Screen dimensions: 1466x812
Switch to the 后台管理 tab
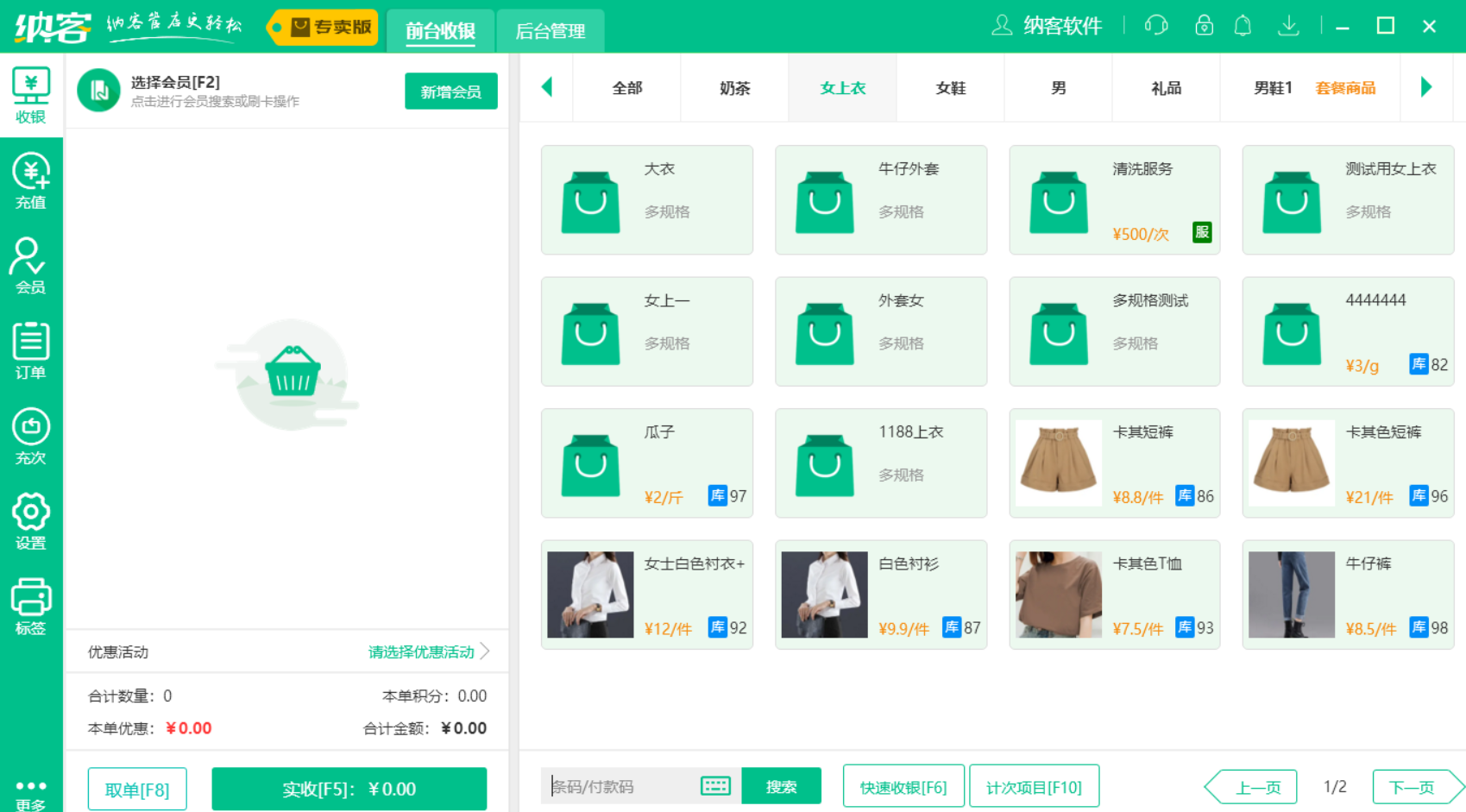(551, 30)
